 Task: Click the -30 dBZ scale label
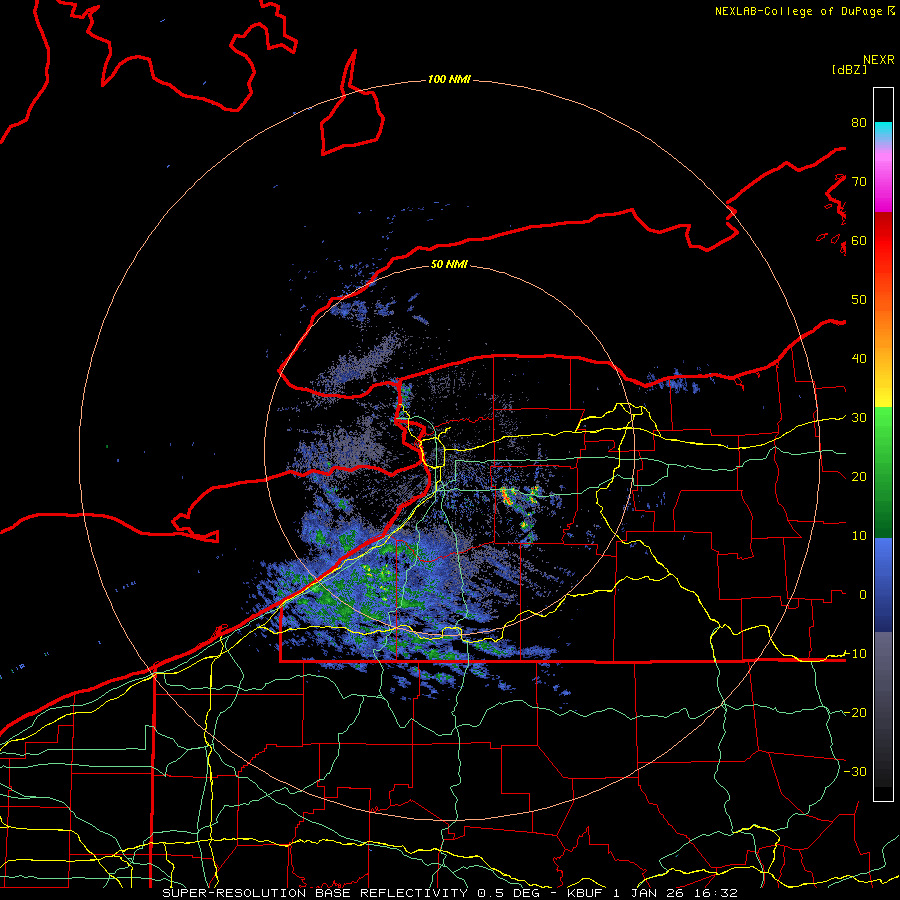click(855, 772)
